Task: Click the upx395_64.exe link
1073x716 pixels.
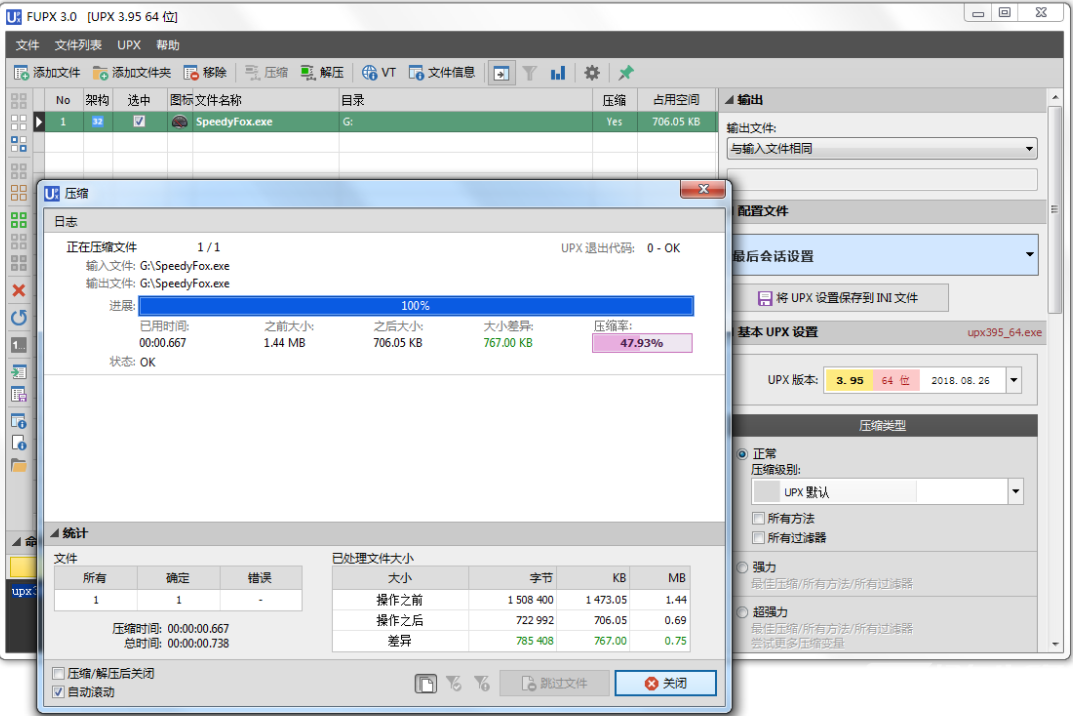Action: (1005, 333)
